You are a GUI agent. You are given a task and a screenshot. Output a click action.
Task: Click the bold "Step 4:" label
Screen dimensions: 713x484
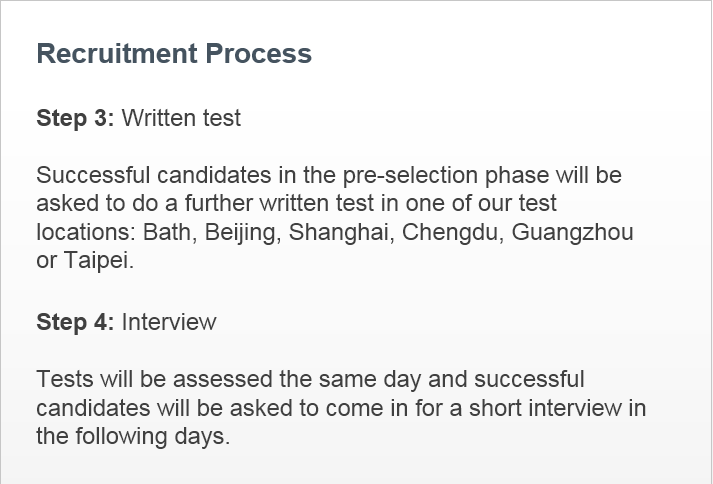pyautogui.click(x=75, y=322)
